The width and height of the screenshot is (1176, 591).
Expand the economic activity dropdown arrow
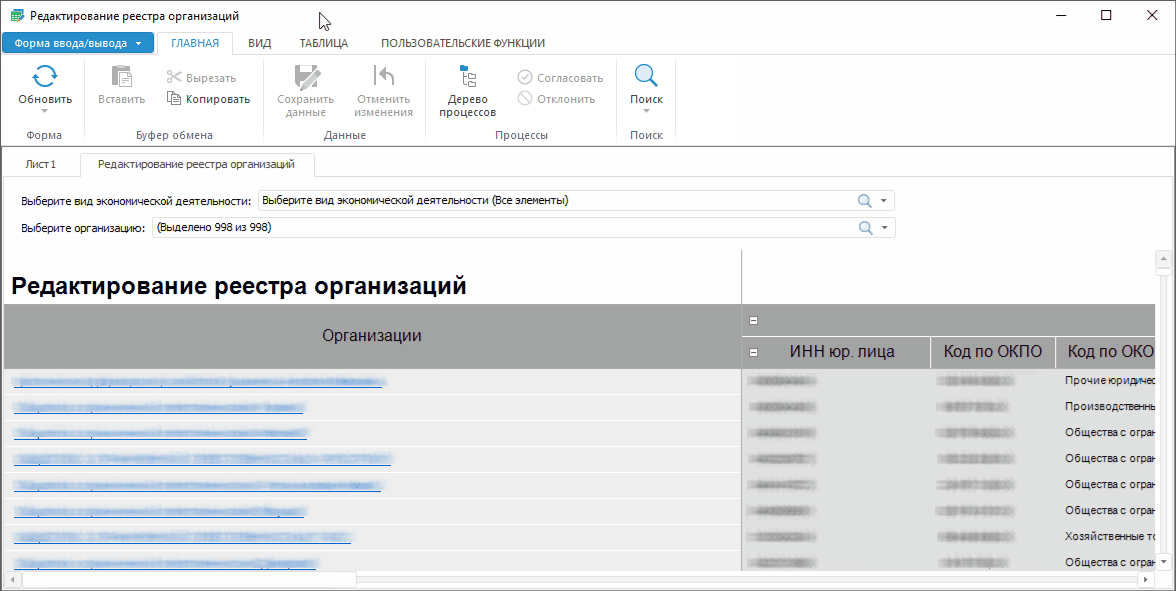point(884,201)
